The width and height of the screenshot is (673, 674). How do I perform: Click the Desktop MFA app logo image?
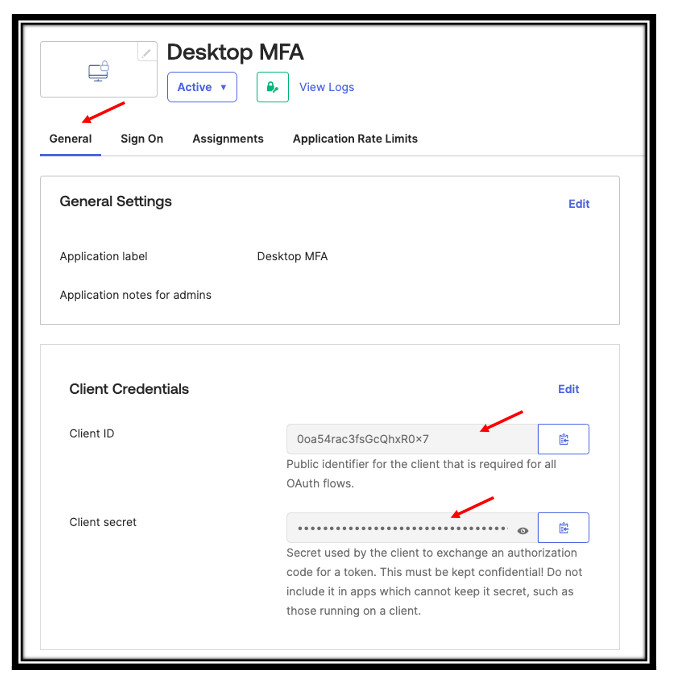[x=98, y=70]
